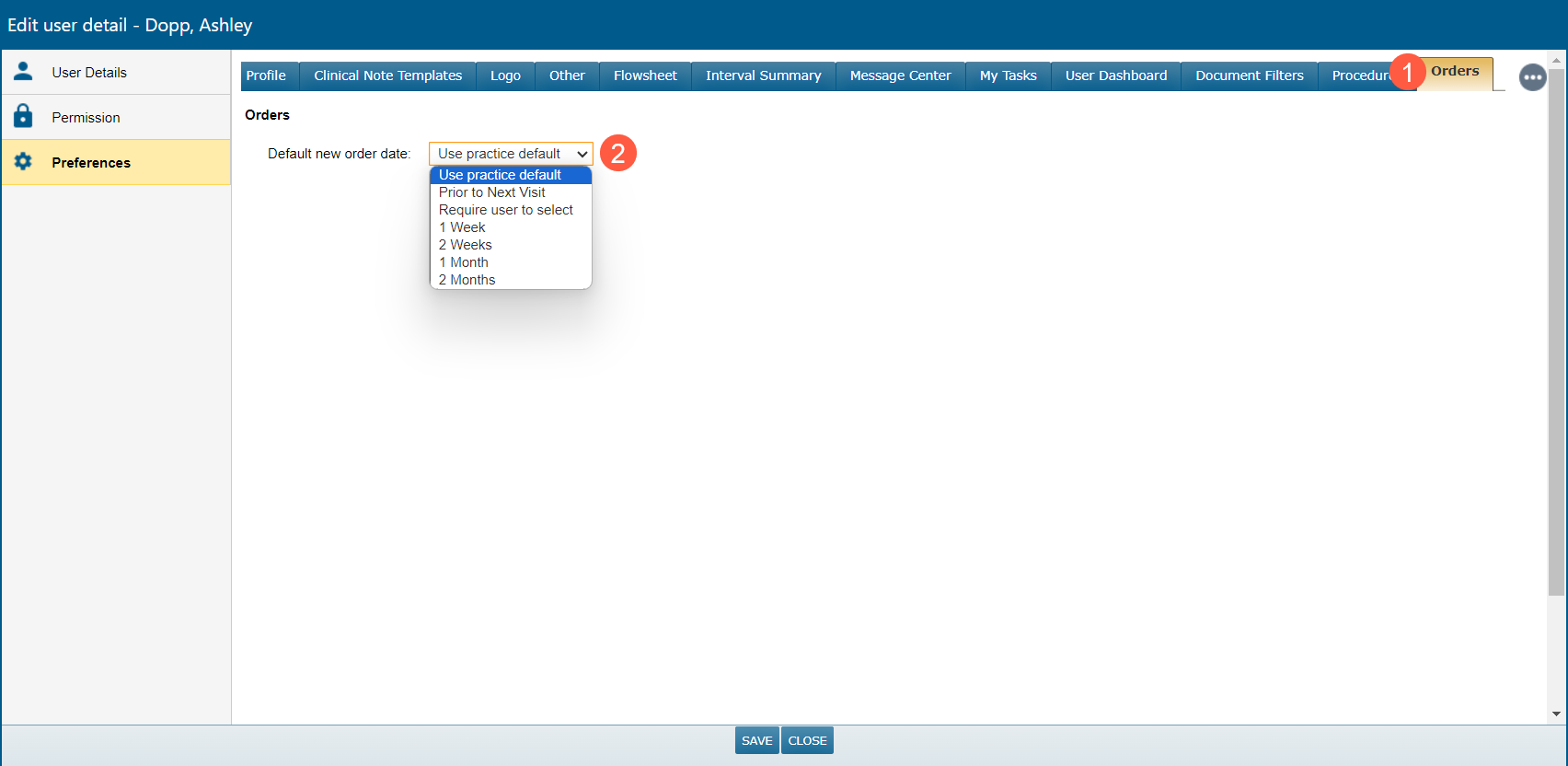Viewport: 1568px width, 766px height.
Task: Expand the Default new order date dropdown
Action: click(x=511, y=154)
